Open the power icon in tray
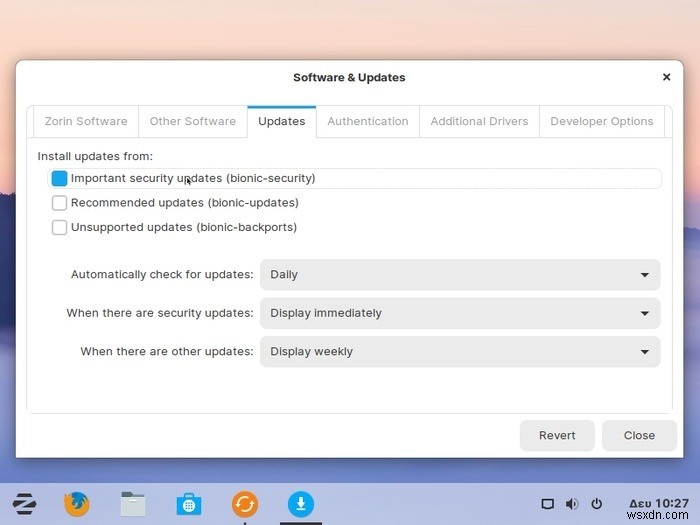 click(596, 504)
